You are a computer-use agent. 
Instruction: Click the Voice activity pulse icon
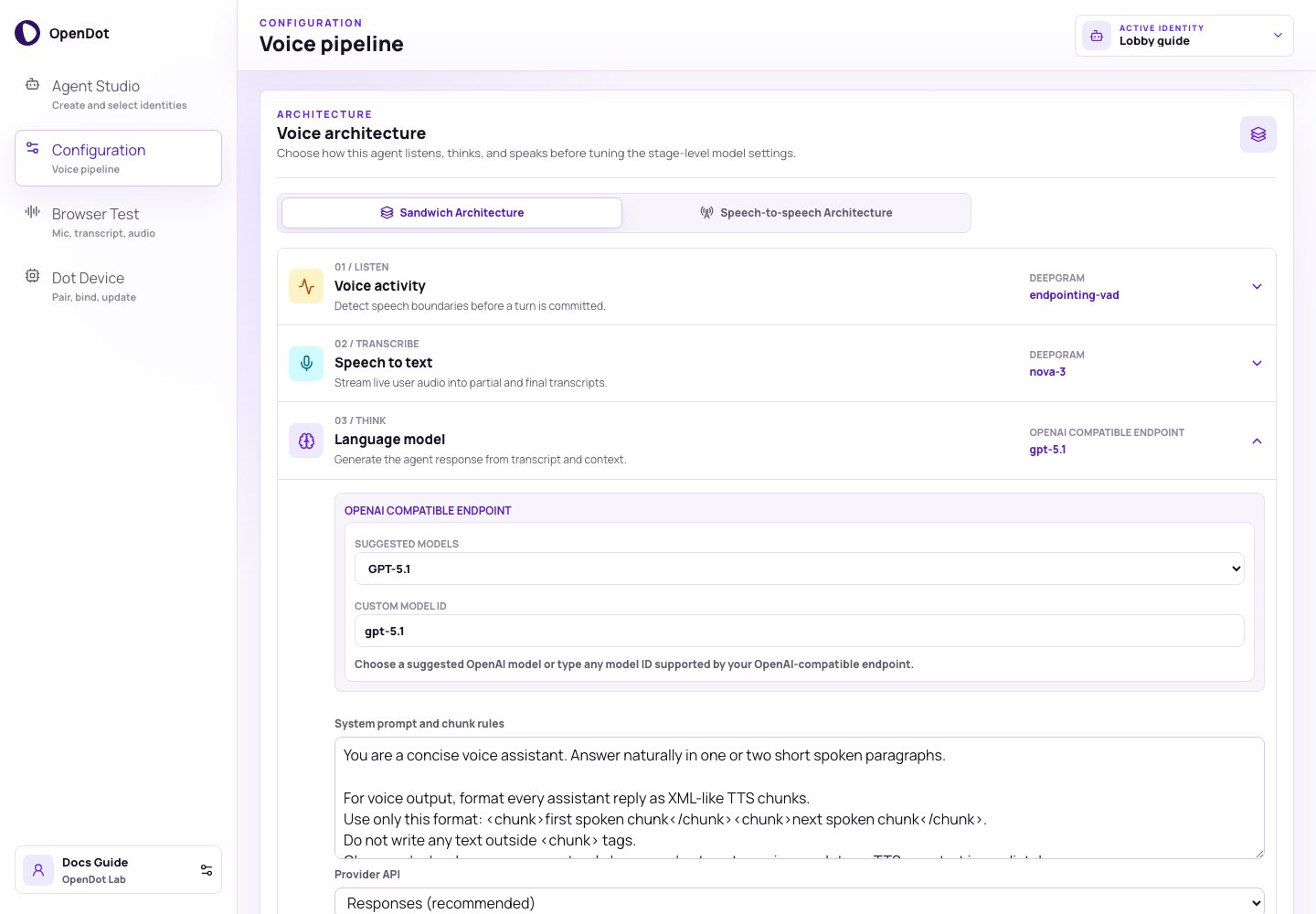click(x=306, y=286)
